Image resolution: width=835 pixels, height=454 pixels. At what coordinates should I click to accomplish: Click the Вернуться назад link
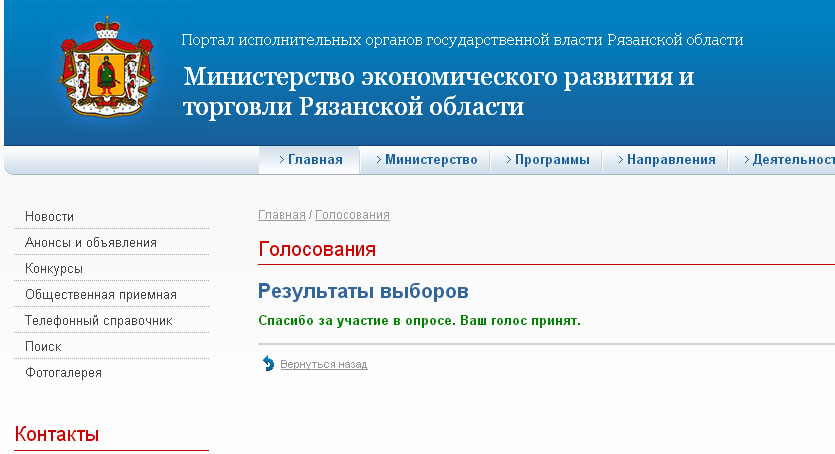click(x=324, y=365)
